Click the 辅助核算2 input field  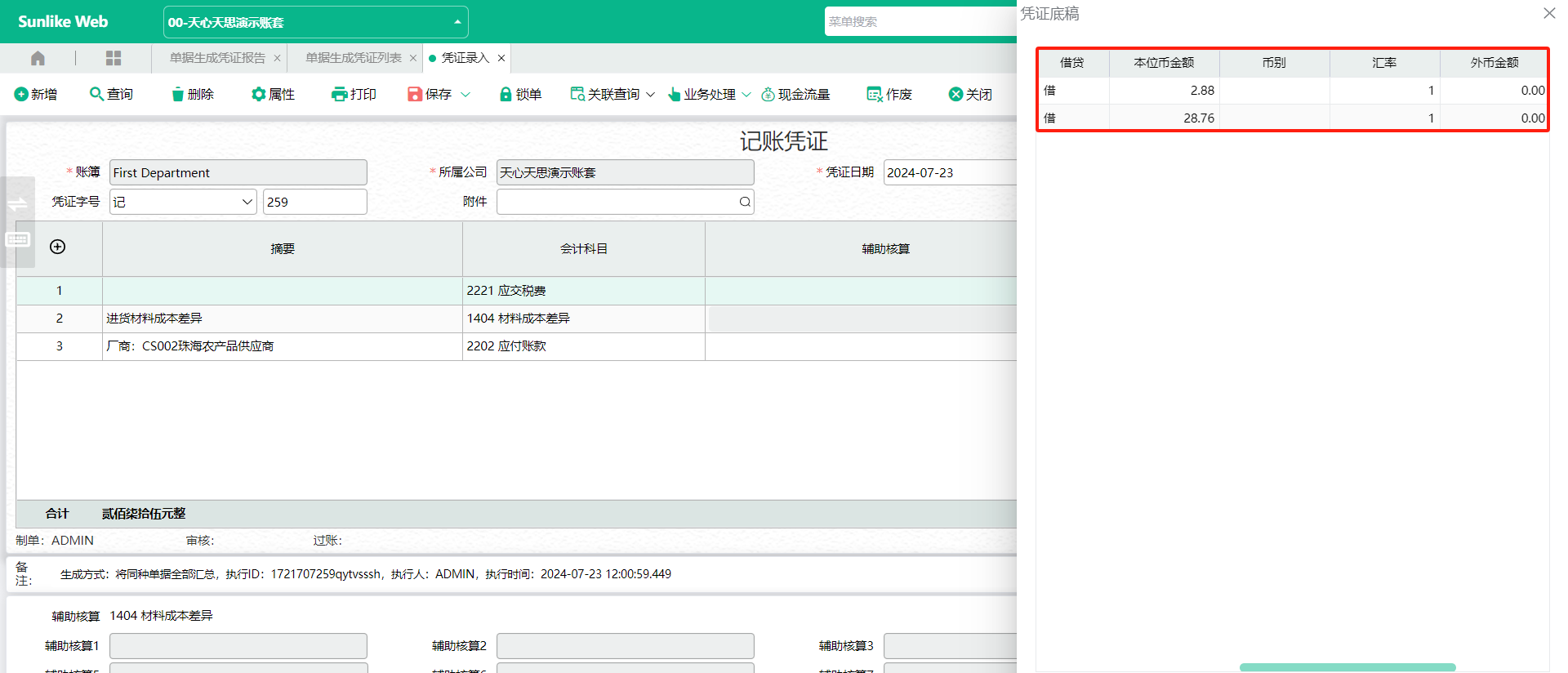click(x=626, y=646)
